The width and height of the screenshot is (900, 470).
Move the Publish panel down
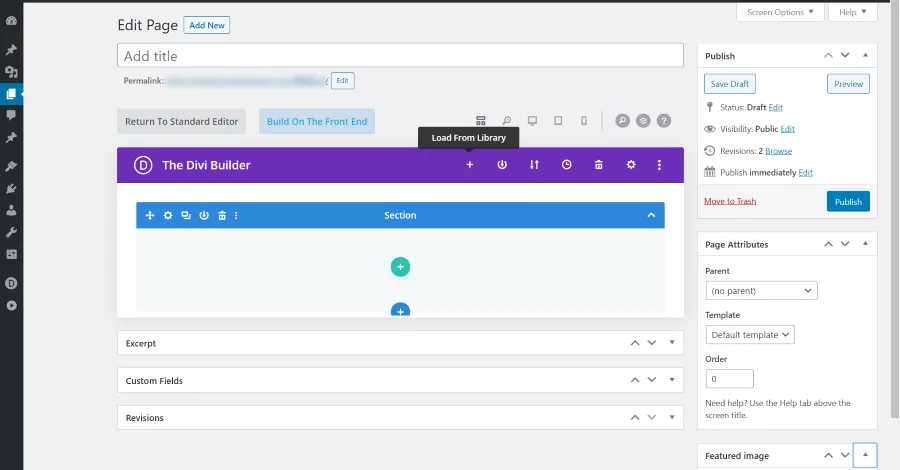point(845,55)
